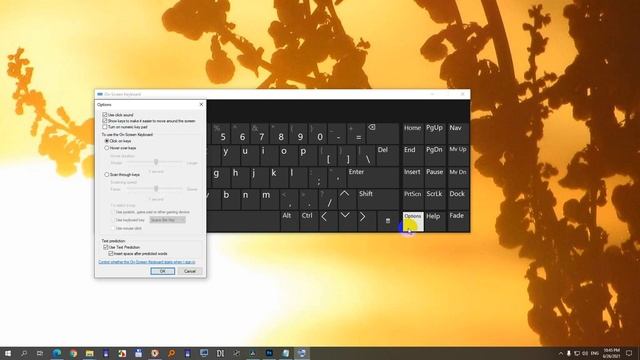Click the On-Screen Keyboard taskbar icon
Image resolution: width=640 pixels, height=360 pixels.
[302, 353]
